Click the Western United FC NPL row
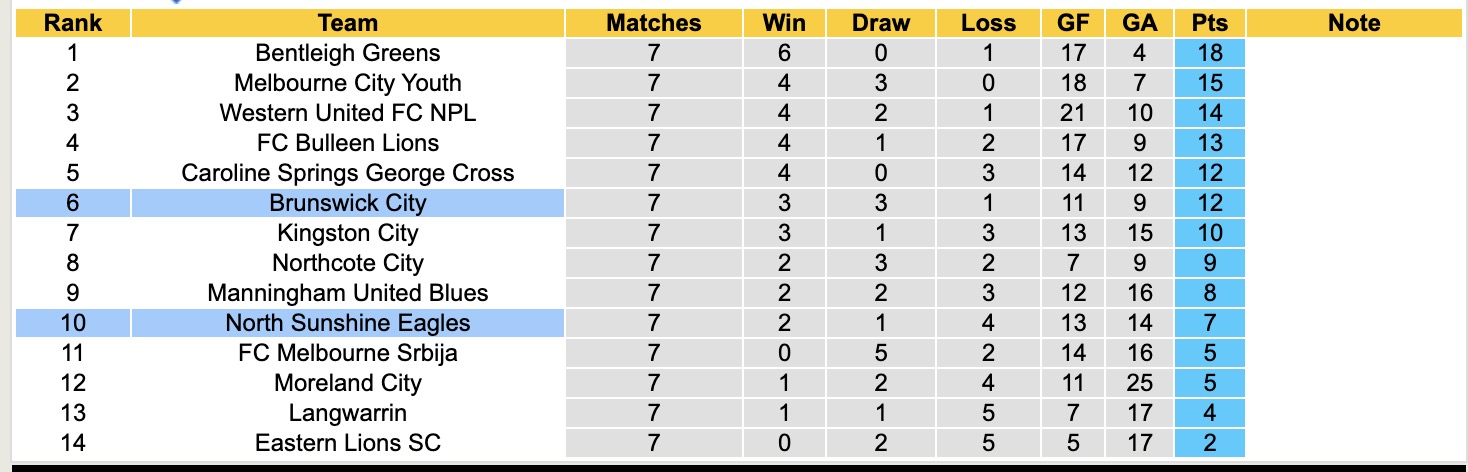Screen dimensions: 1468x472 347,113
